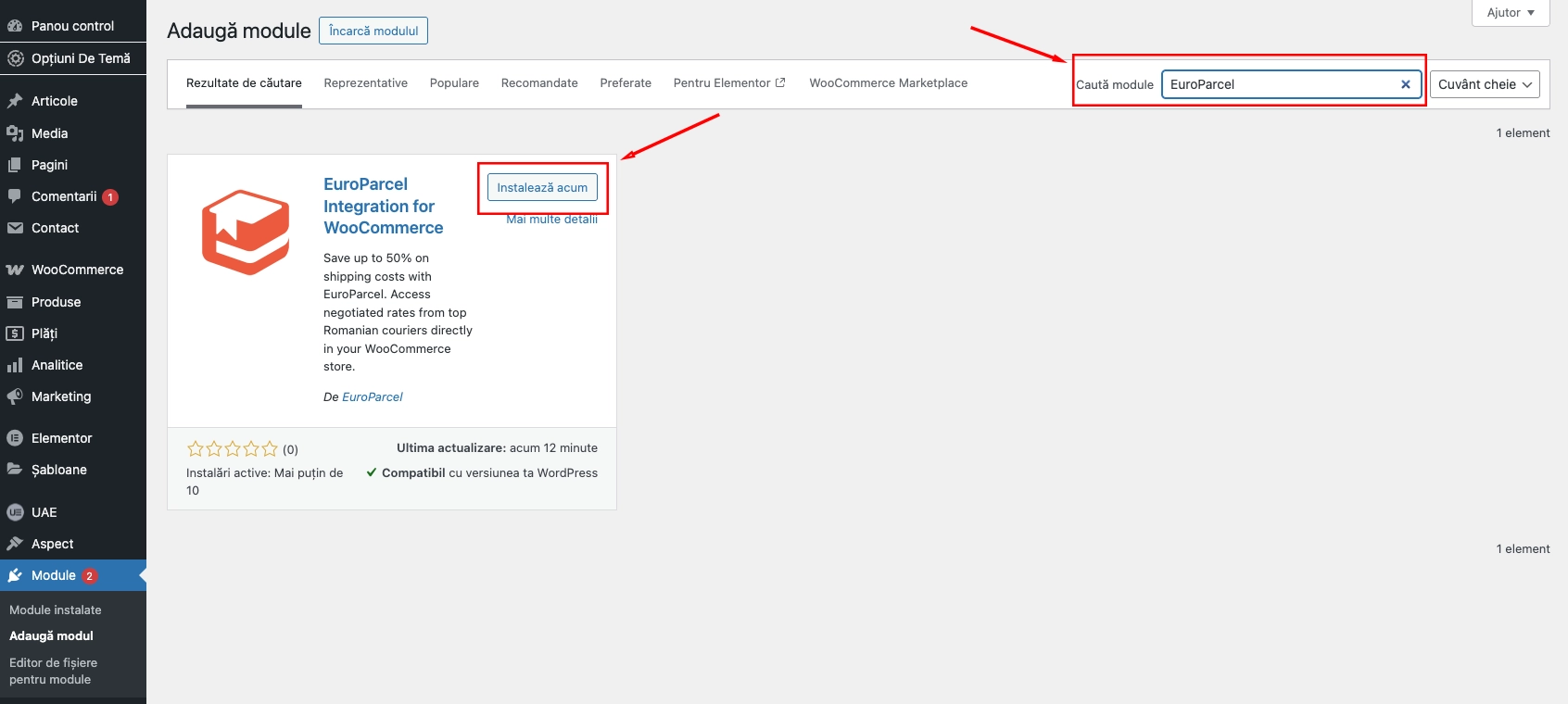Click Instalează acum for EuroParcel plugin

(542, 187)
